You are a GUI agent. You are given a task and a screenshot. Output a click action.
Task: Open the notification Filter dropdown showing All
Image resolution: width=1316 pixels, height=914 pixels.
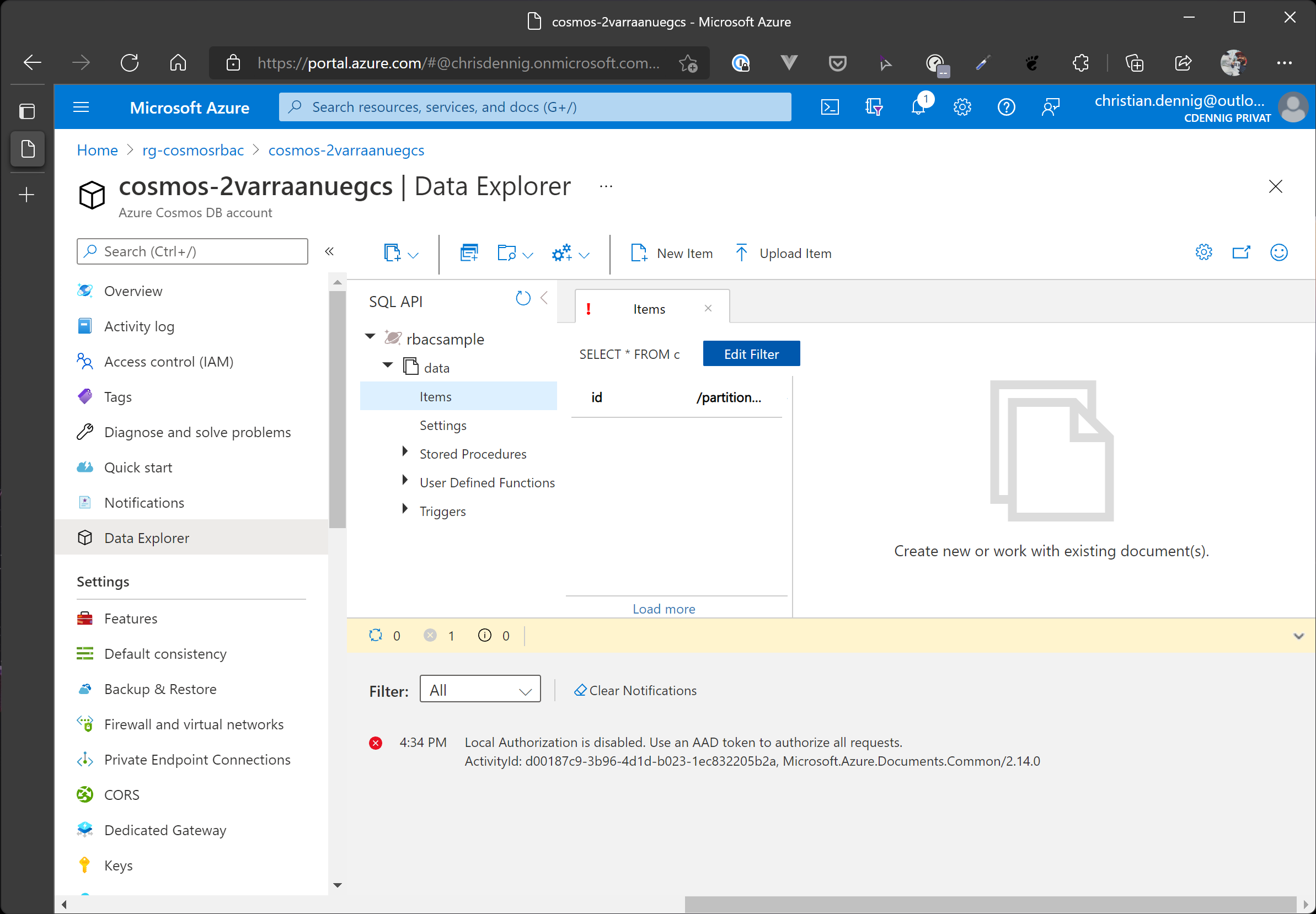[x=479, y=689]
